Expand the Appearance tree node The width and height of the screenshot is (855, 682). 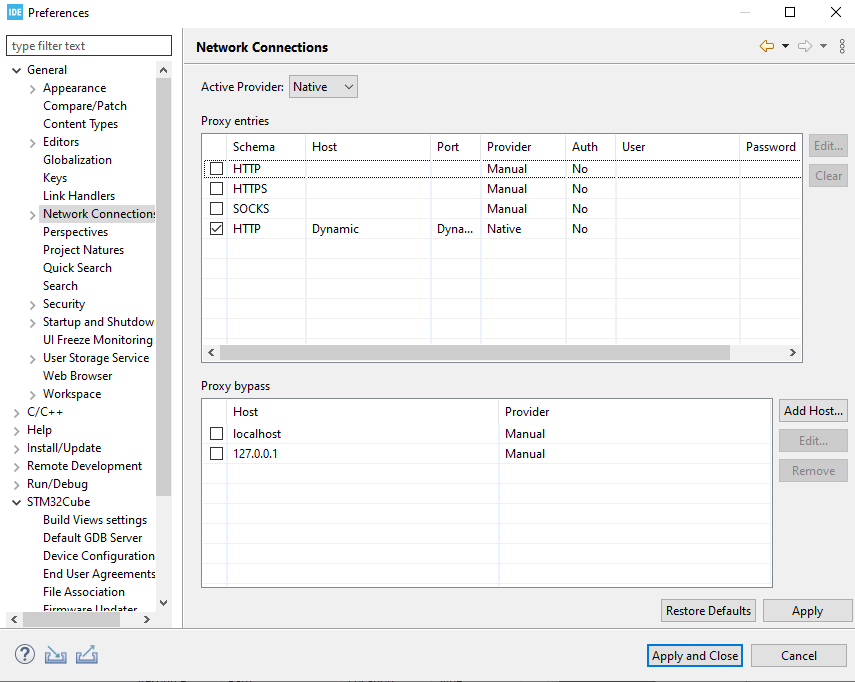[33, 89]
